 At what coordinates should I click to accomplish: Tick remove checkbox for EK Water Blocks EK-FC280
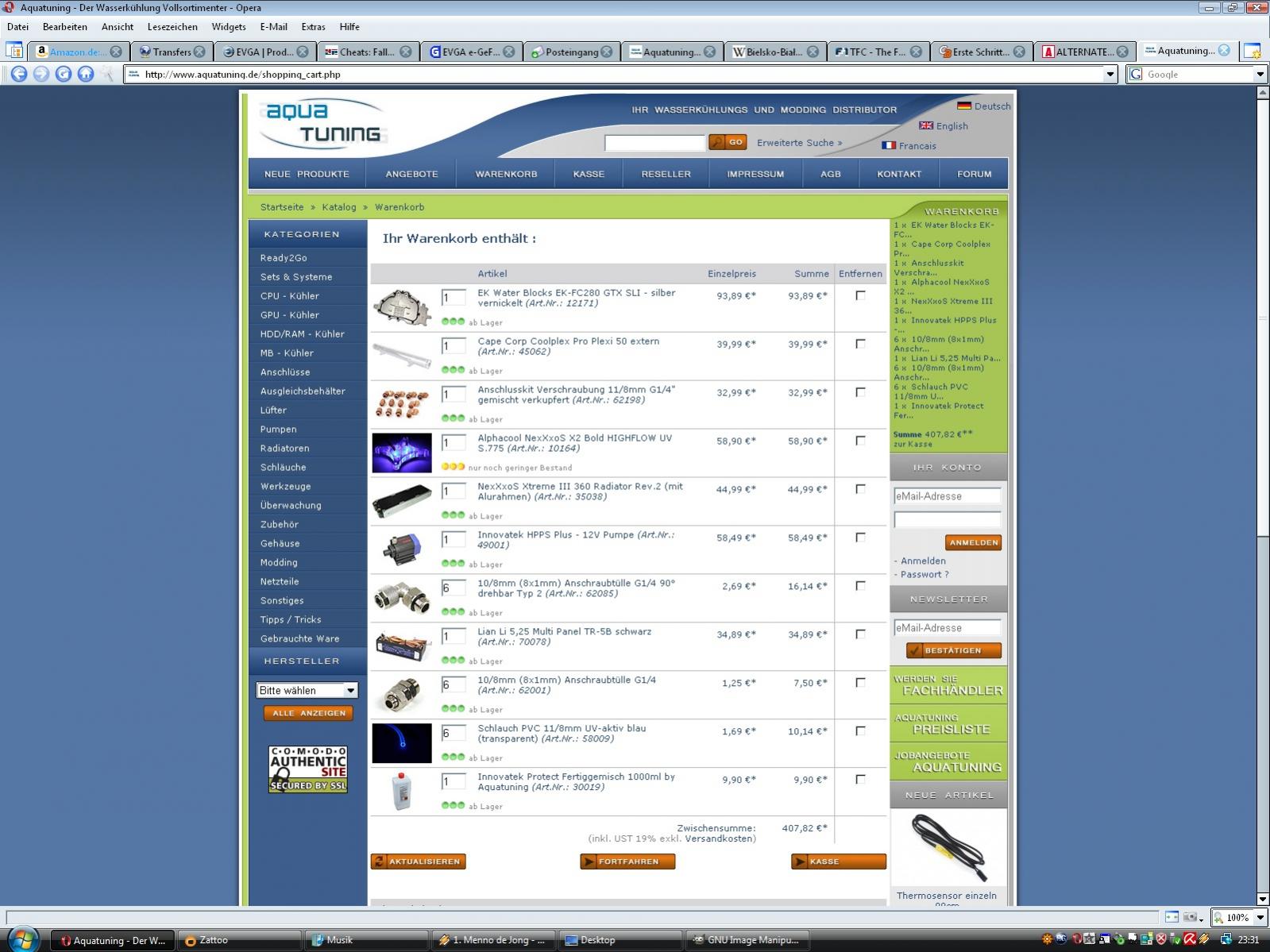[860, 295]
